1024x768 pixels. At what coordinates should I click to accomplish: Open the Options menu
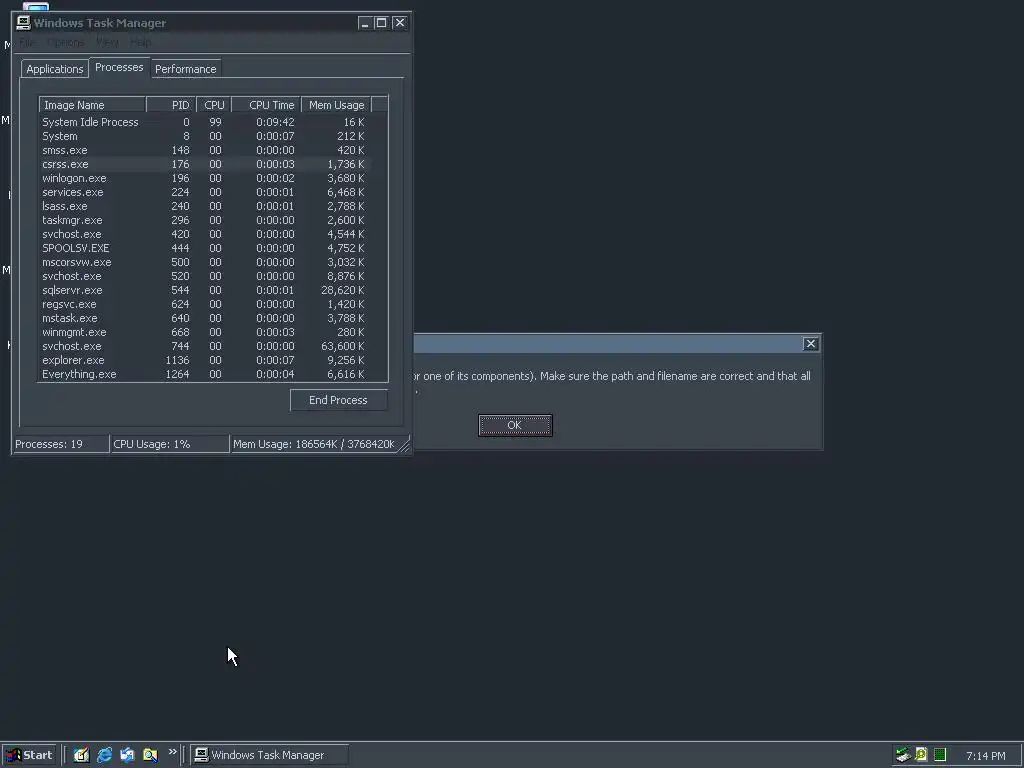(65, 42)
